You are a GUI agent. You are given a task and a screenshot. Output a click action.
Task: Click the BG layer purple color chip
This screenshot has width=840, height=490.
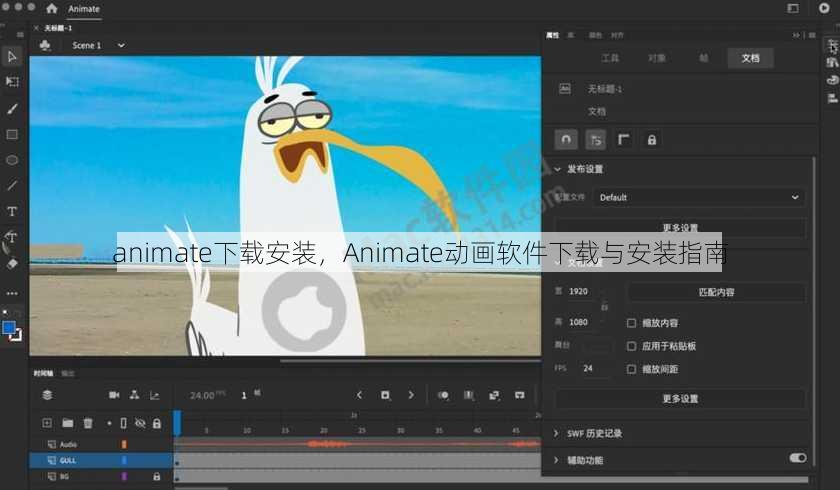pos(124,476)
